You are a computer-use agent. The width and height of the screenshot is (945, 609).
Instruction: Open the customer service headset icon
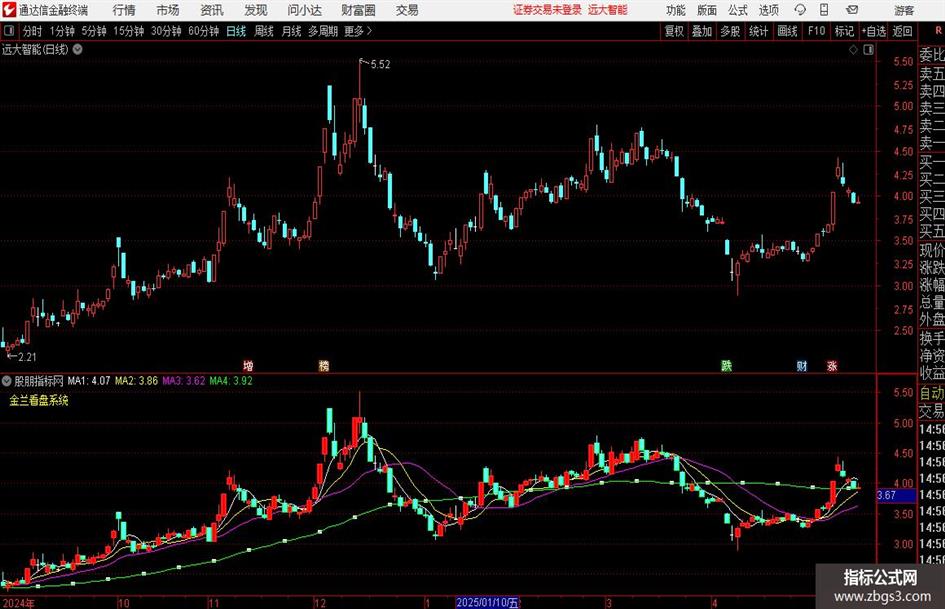tap(800, 10)
